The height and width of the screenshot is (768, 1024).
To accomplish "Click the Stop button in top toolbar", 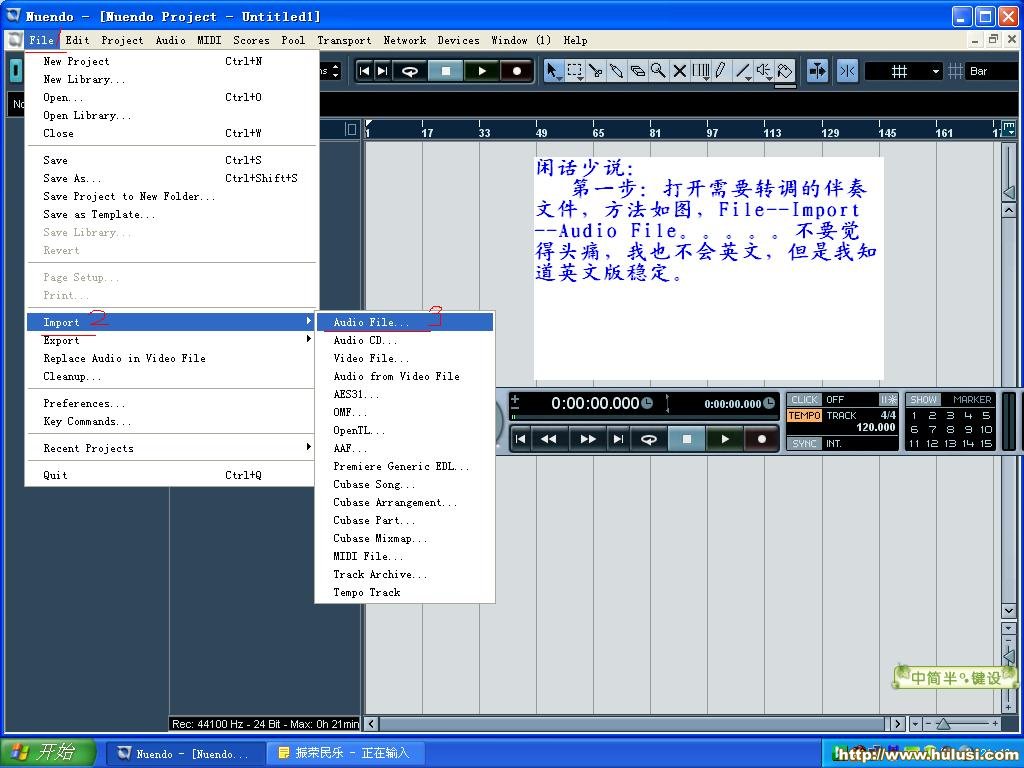I will (x=446, y=71).
